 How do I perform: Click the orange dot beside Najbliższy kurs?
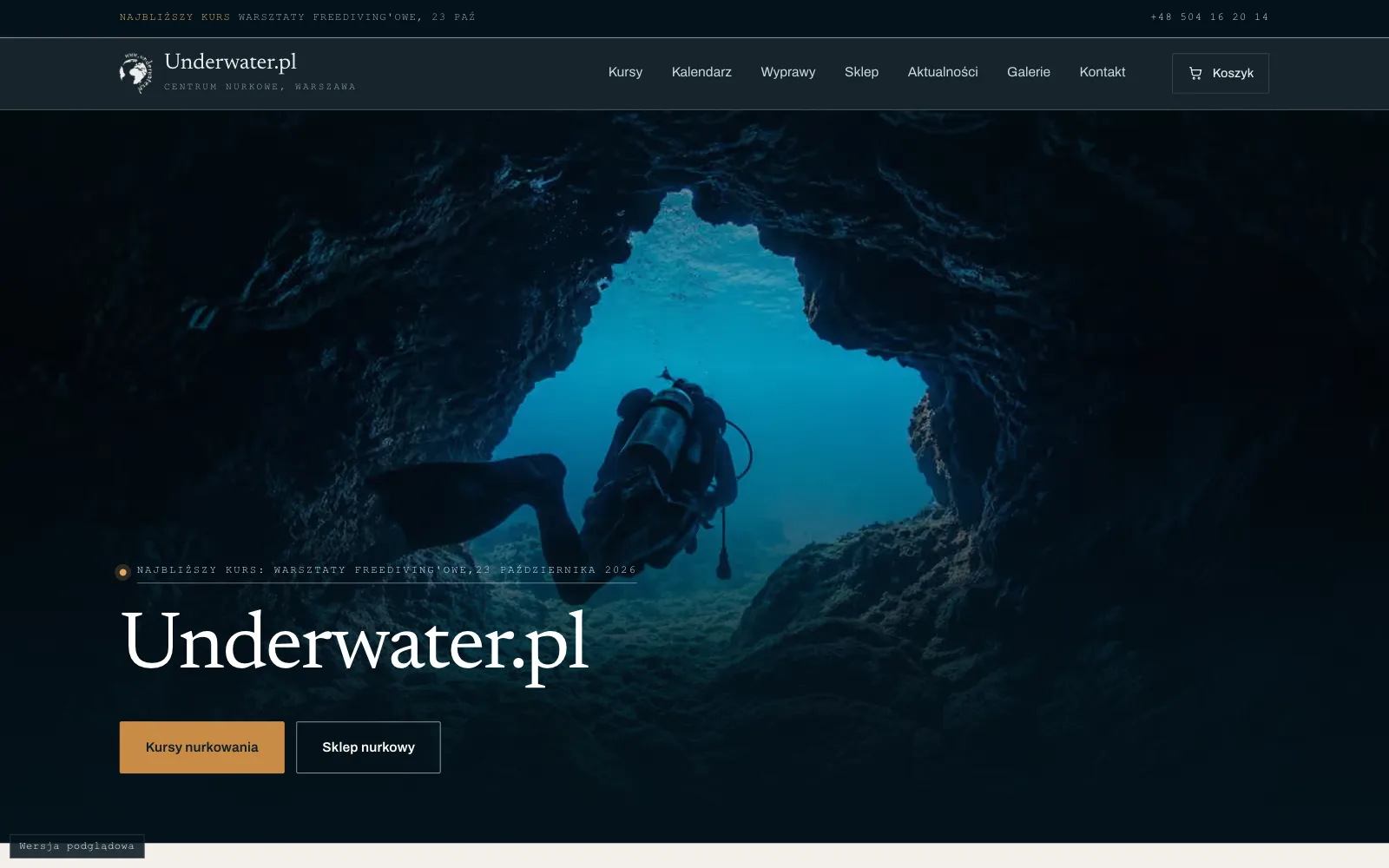[x=122, y=572]
